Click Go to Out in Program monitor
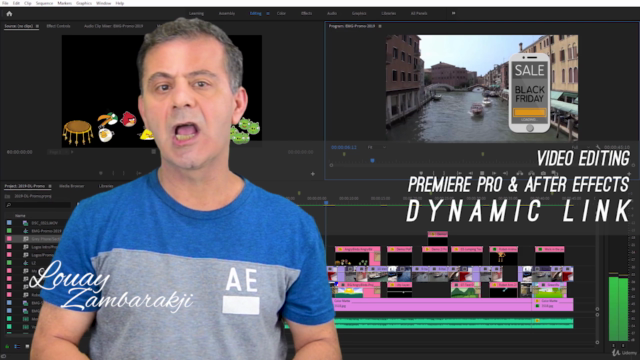This screenshot has height=360, width=640. tap(505, 173)
